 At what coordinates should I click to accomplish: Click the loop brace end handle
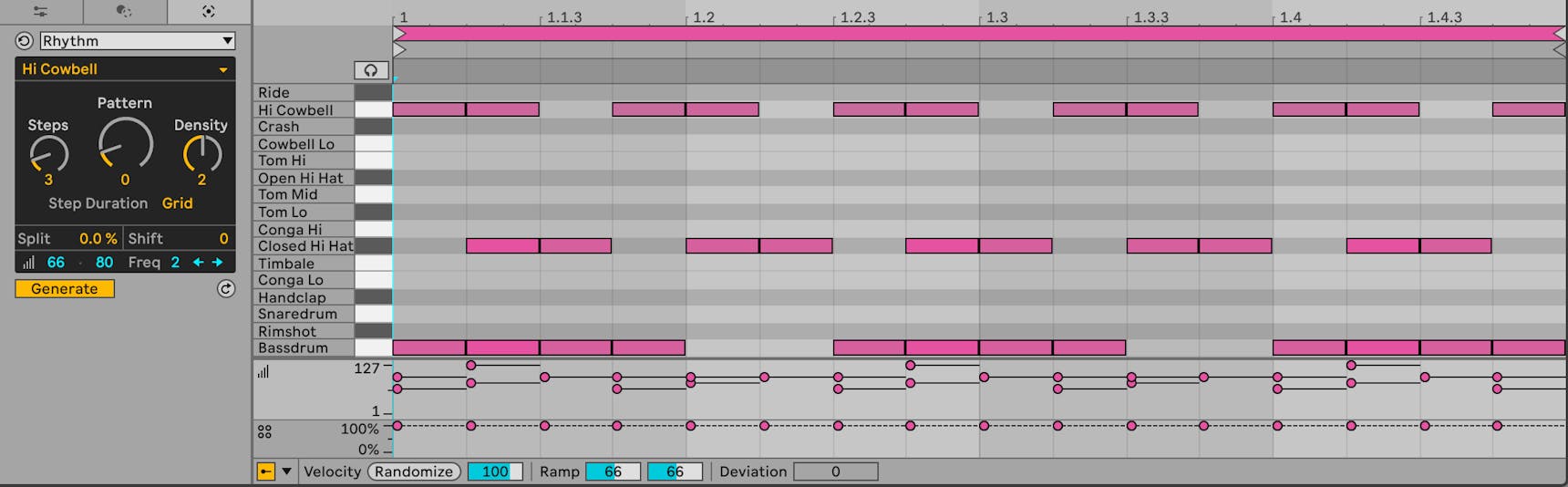tap(1559, 34)
